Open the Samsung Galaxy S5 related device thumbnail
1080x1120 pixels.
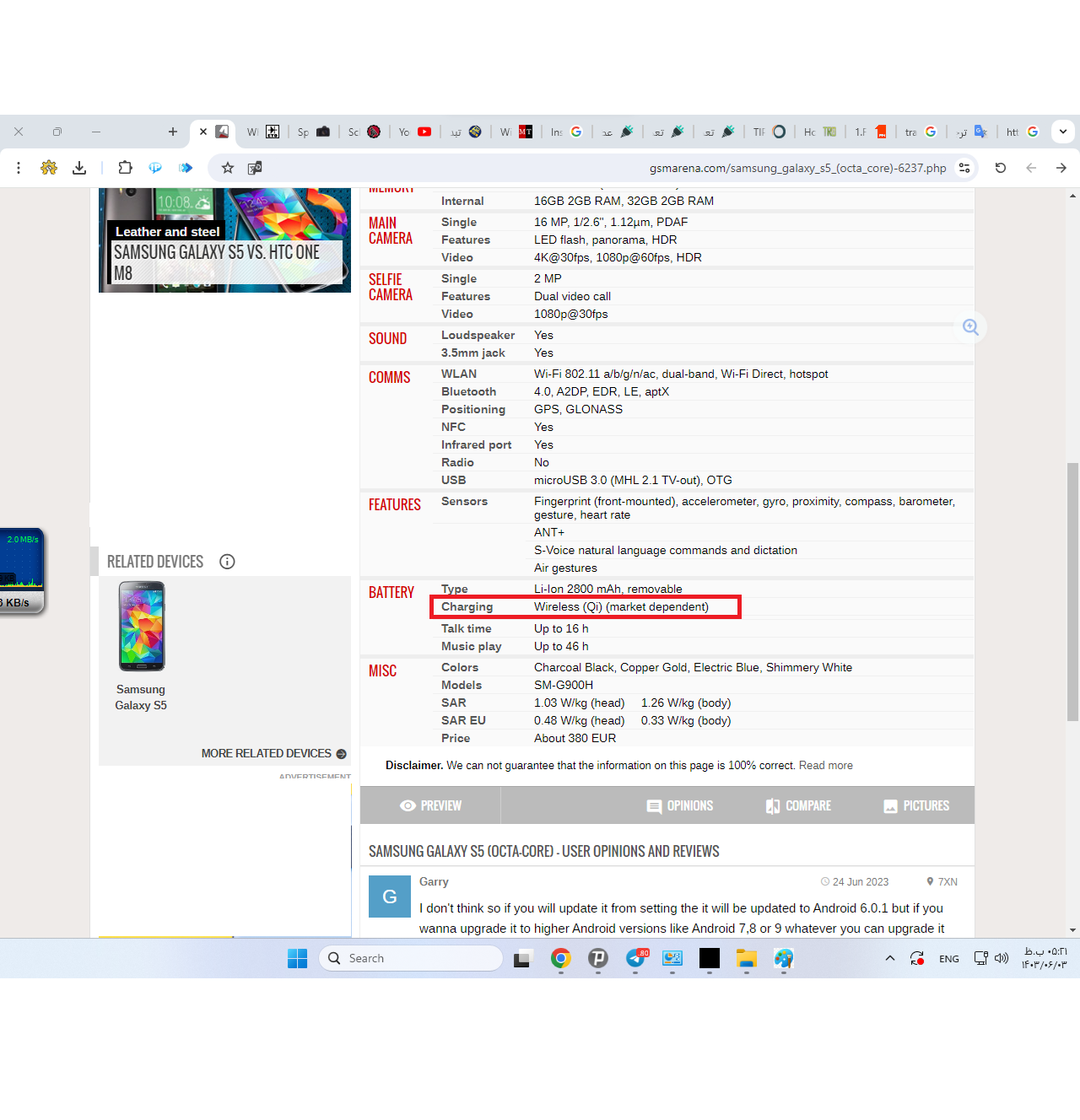tap(141, 627)
